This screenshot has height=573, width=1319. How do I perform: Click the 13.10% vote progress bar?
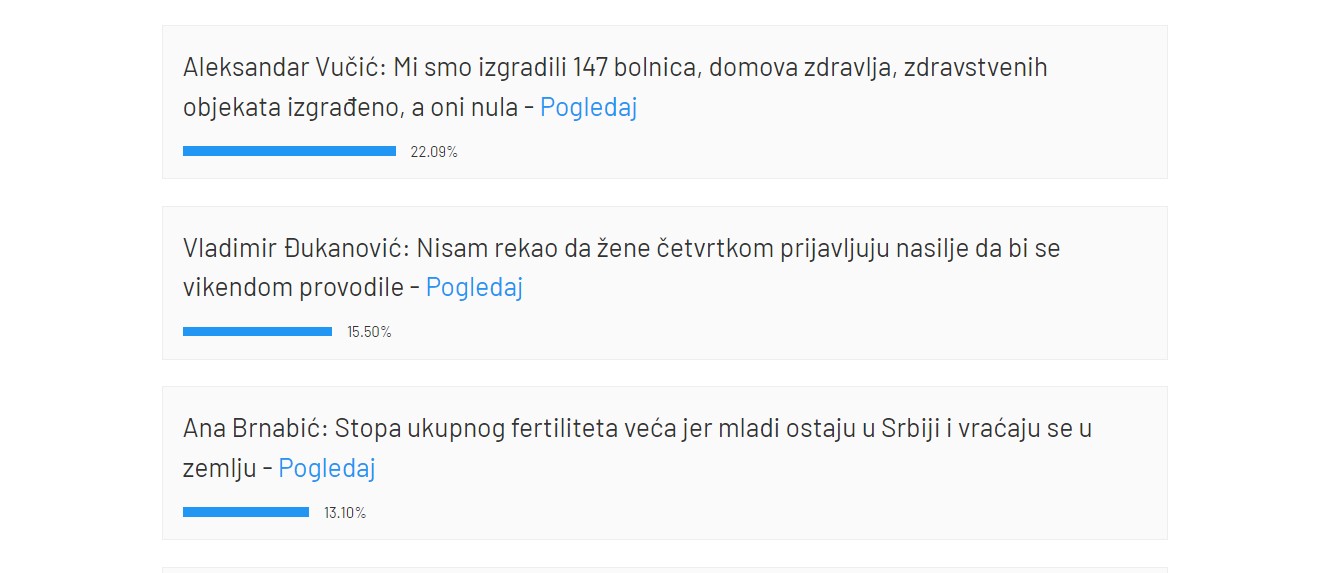pos(246,512)
